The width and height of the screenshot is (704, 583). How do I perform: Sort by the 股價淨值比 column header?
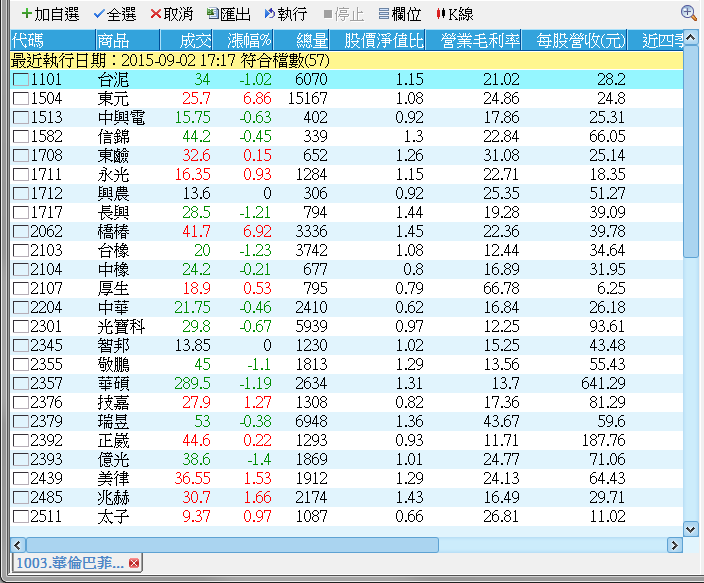coord(378,40)
